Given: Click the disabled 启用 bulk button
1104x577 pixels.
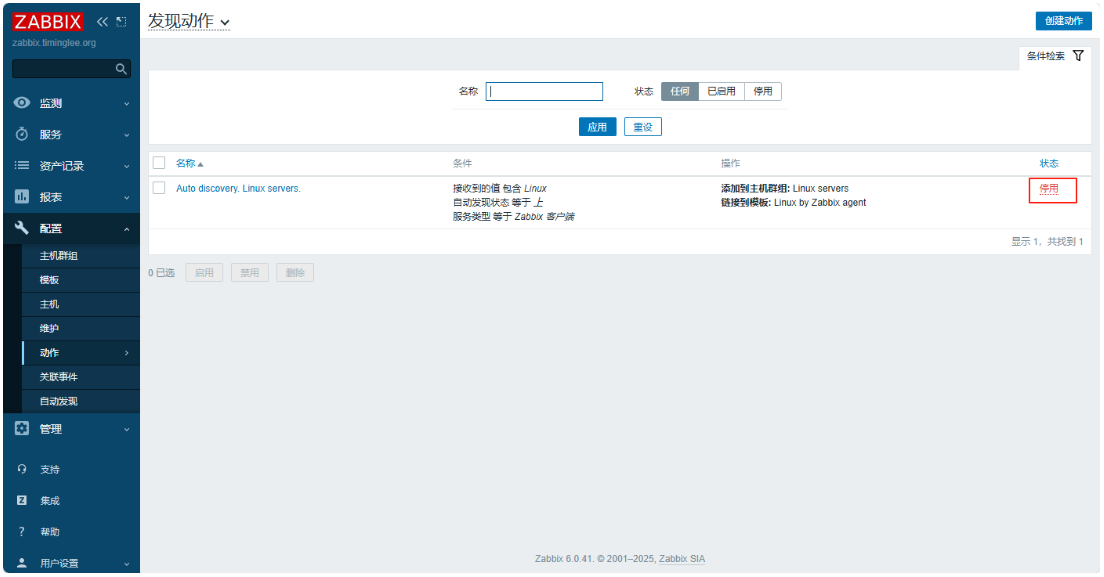Looking at the screenshot, I should tap(204, 272).
